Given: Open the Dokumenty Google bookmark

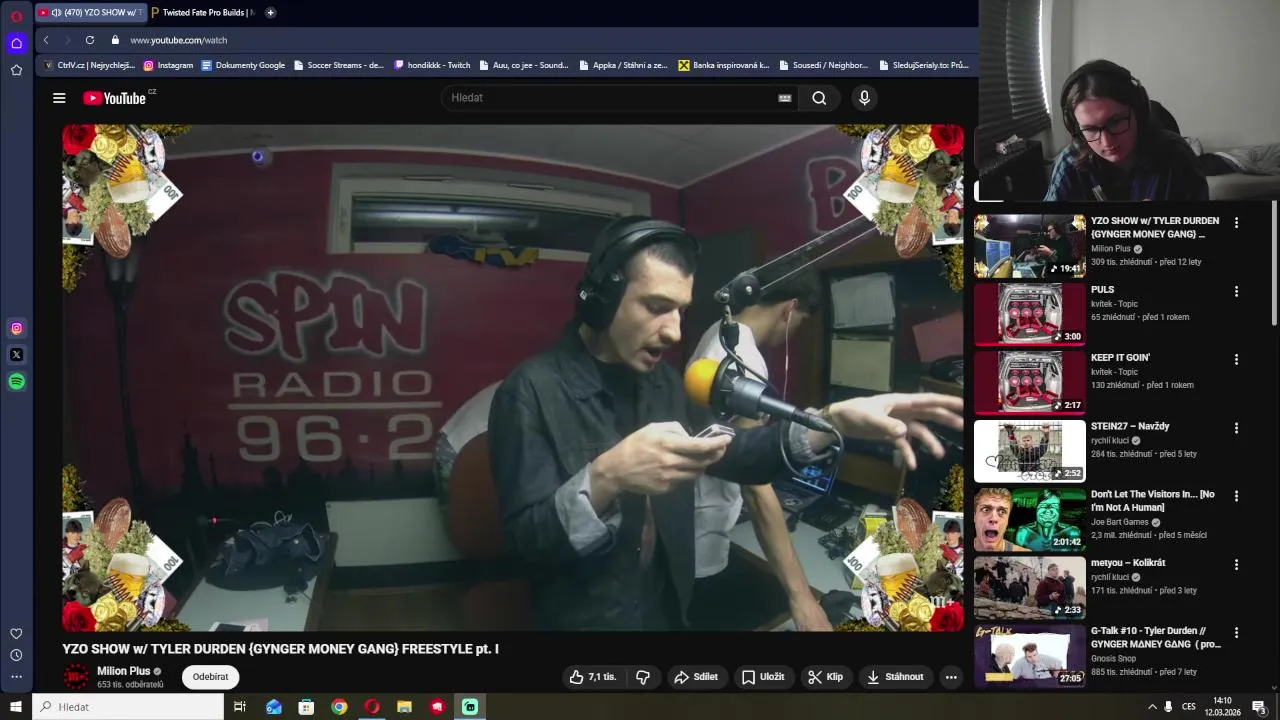Looking at the screenshot, I should pos(243,65).
